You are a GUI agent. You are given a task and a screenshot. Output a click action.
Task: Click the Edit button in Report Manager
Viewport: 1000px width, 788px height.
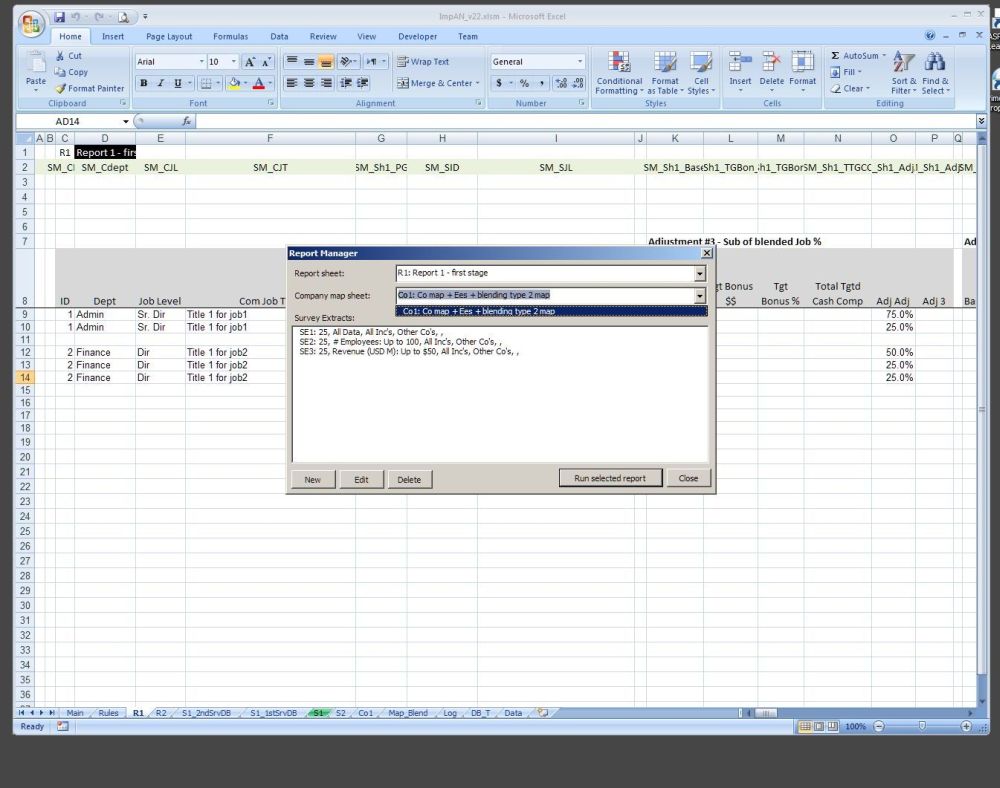click(x=361, y=479)
